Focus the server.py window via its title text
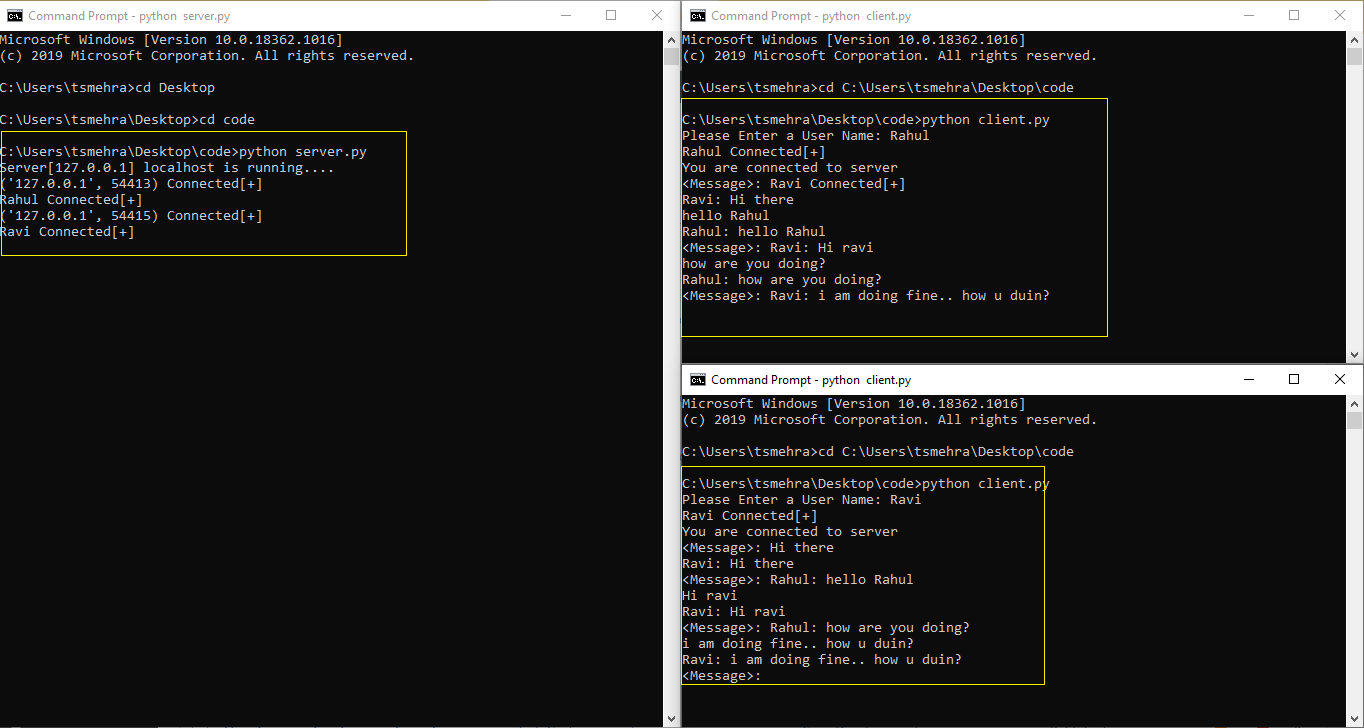This screenshot has height=728, width=1364. (x=99, y=16)
